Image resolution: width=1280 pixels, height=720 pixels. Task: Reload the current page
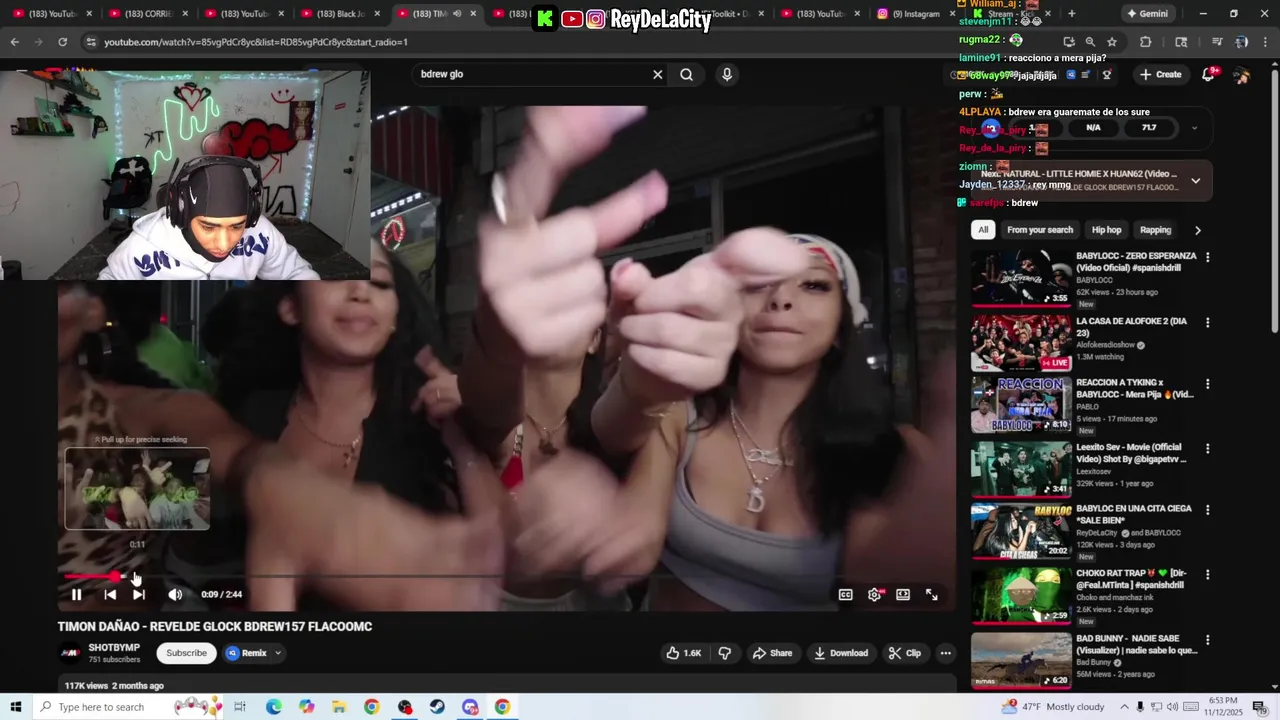62,42
